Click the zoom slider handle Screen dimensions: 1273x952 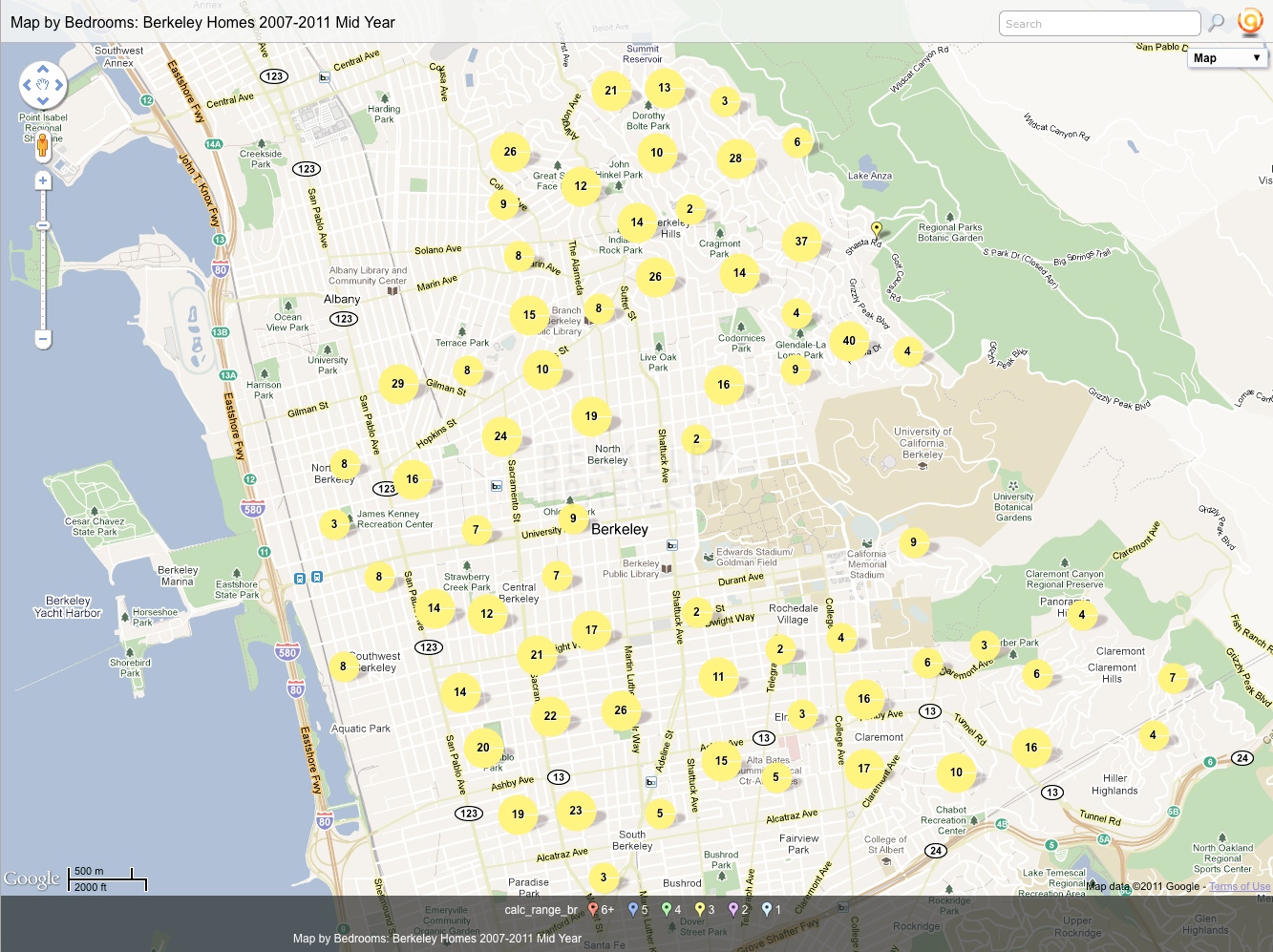43,225
